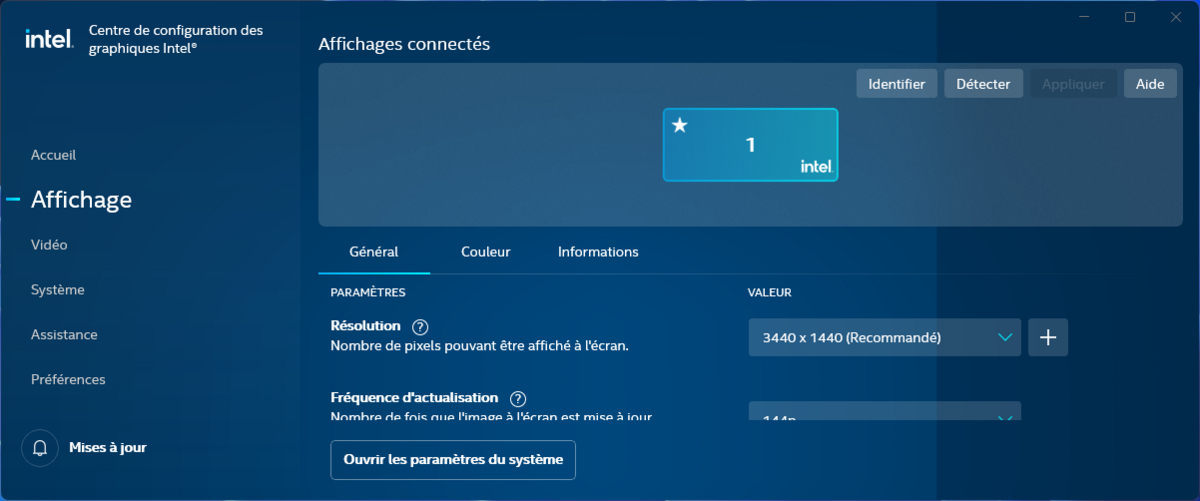Click the Appliquer button

click(1073, 84)
